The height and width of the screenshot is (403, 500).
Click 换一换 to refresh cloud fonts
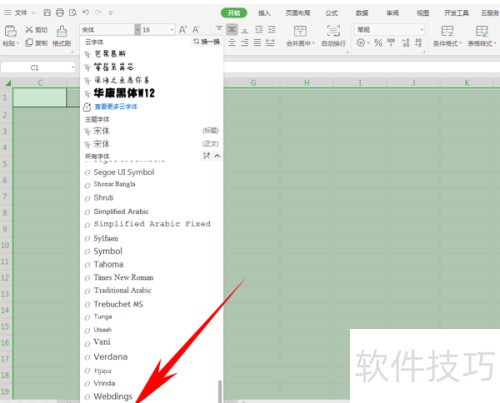coord(207,42)
